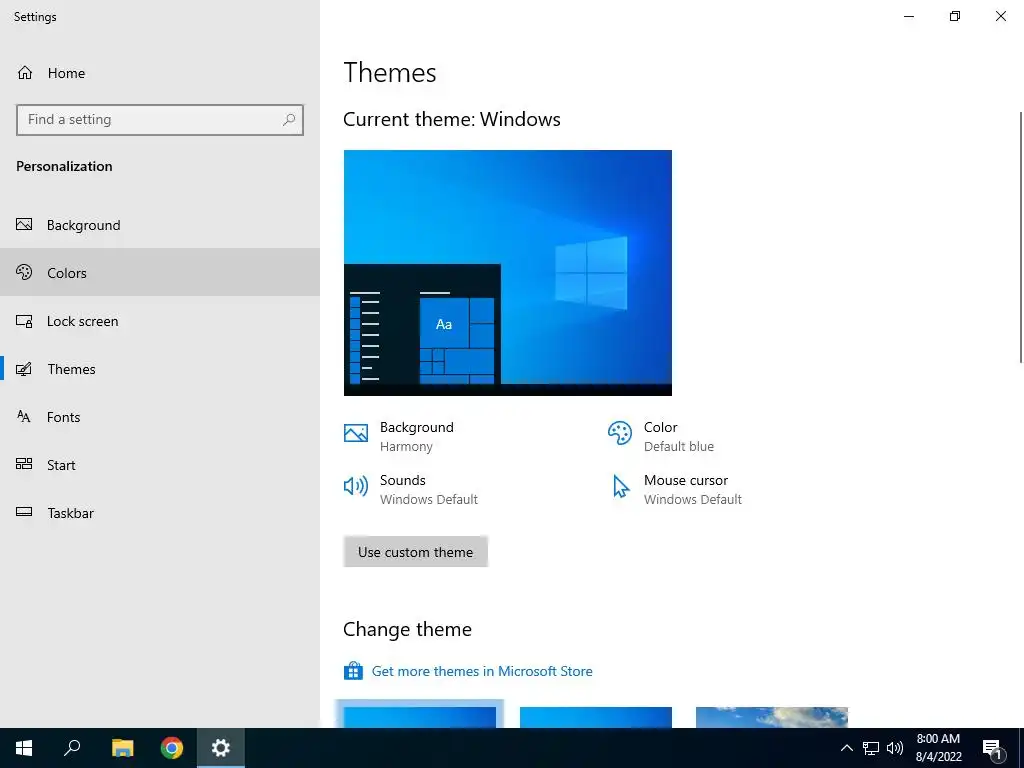This screenshot has width=1024, height=768.
Task: Click the Taskbar icon in the sidebar
Action: coord(24,512)
